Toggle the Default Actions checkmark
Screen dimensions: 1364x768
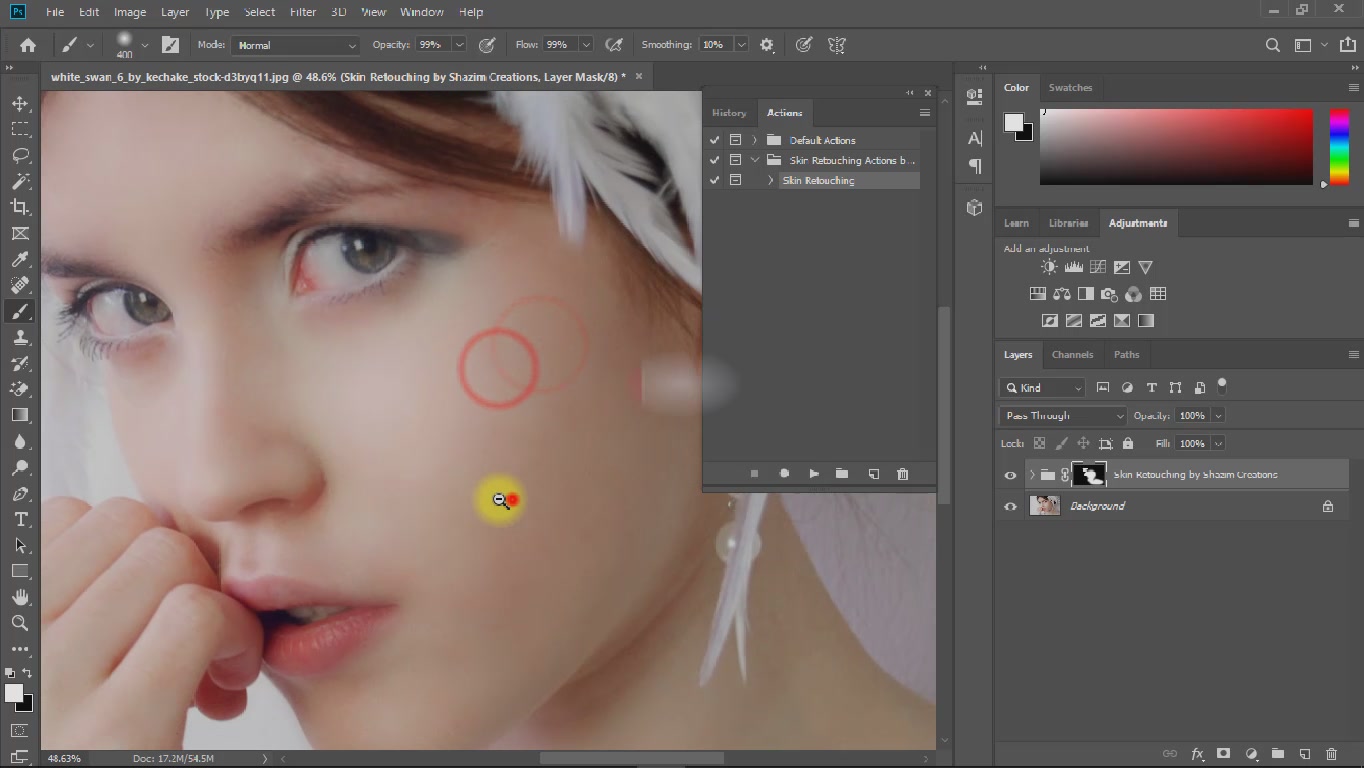click(714, 140)
